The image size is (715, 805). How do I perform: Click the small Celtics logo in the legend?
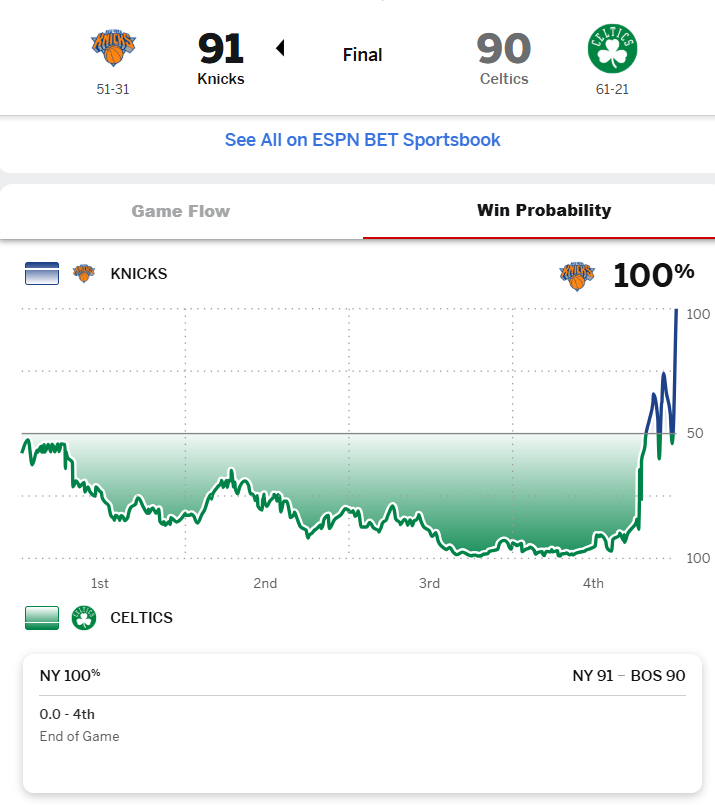[84, 617]
